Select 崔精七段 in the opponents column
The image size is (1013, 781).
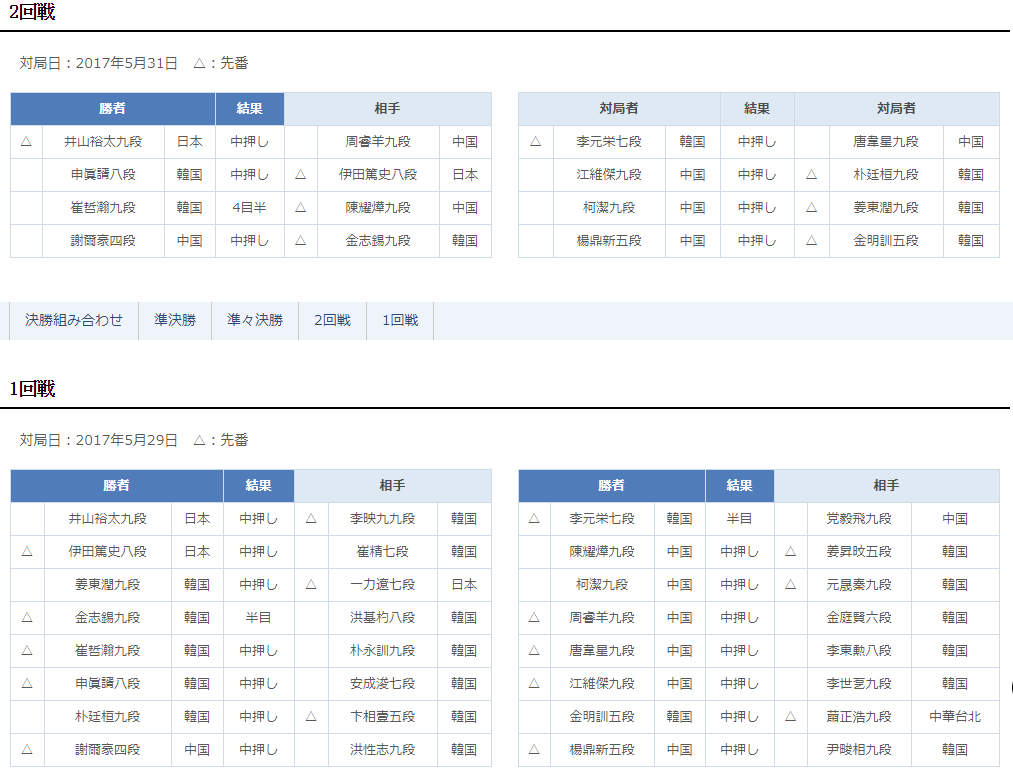click(x=382, y=551)
